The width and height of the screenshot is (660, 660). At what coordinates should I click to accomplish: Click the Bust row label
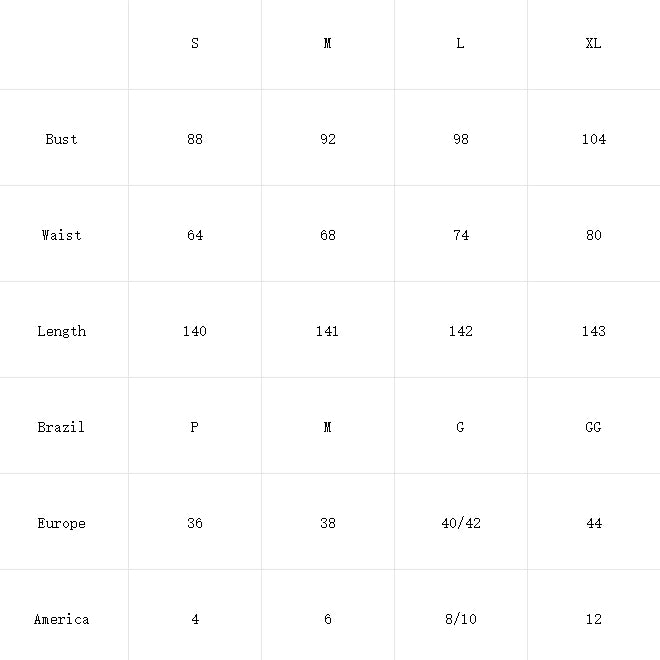click(61, 139)
